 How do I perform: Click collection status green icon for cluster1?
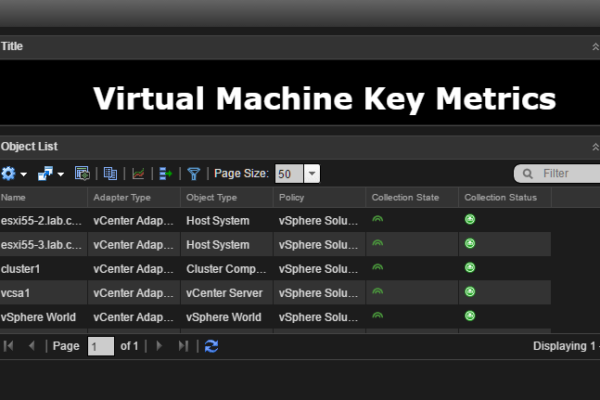pyautogui.click(x=470, y=268)
